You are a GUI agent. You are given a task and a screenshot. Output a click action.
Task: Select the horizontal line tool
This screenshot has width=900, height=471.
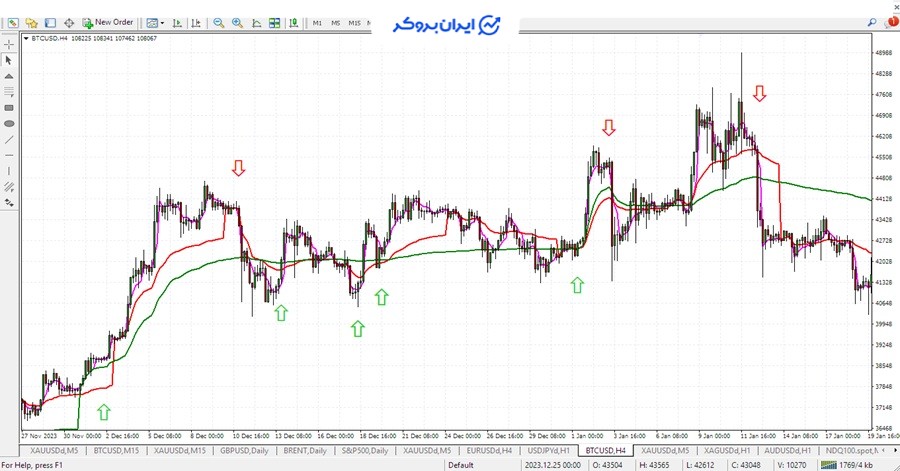pos(9,155)
